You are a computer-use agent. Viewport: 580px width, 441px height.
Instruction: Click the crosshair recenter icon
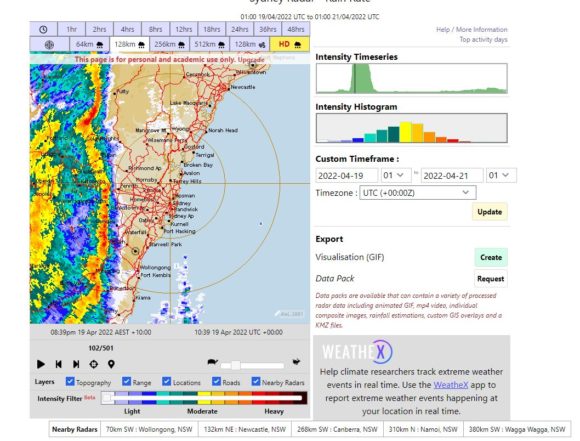[x=94, y=364]
